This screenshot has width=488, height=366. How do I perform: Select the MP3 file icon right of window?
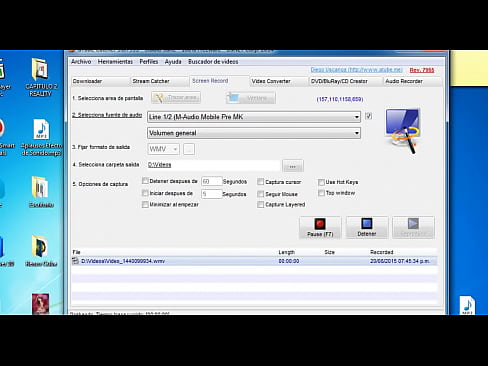468,305
